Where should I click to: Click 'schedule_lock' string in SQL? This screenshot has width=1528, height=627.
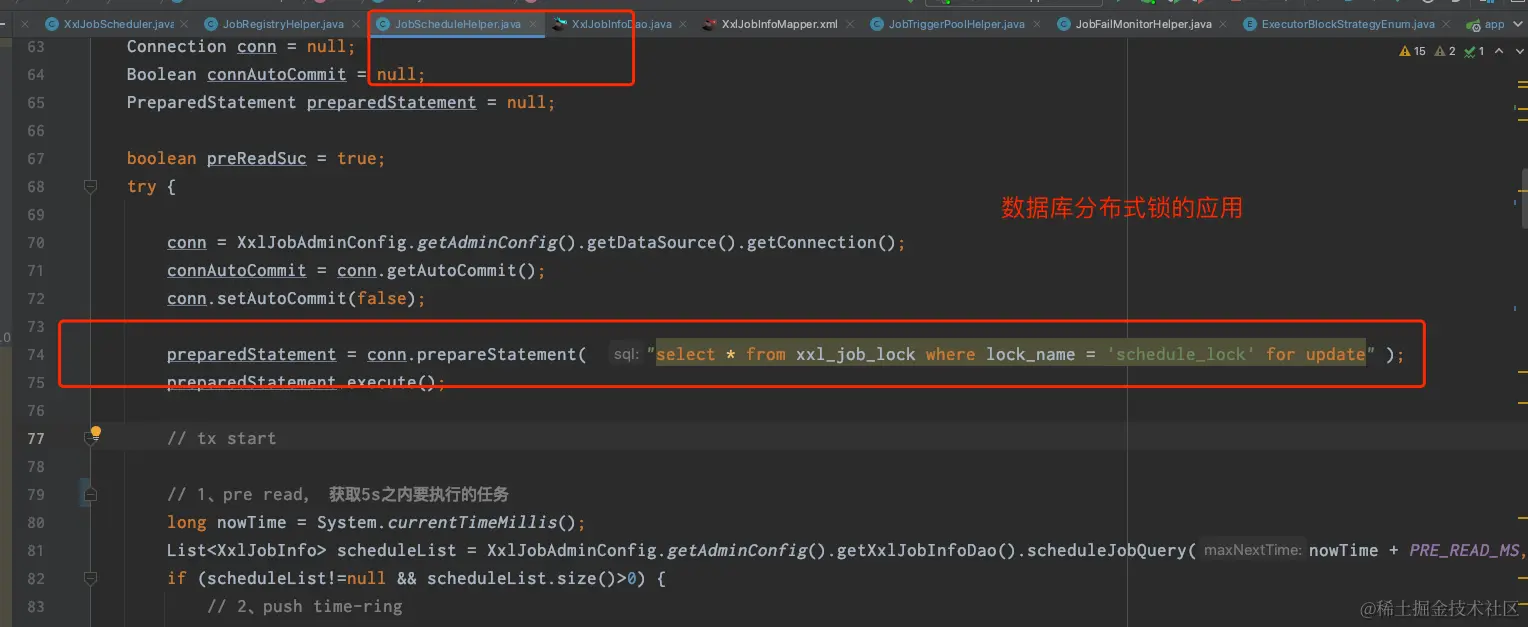(x=1181, y=354)
